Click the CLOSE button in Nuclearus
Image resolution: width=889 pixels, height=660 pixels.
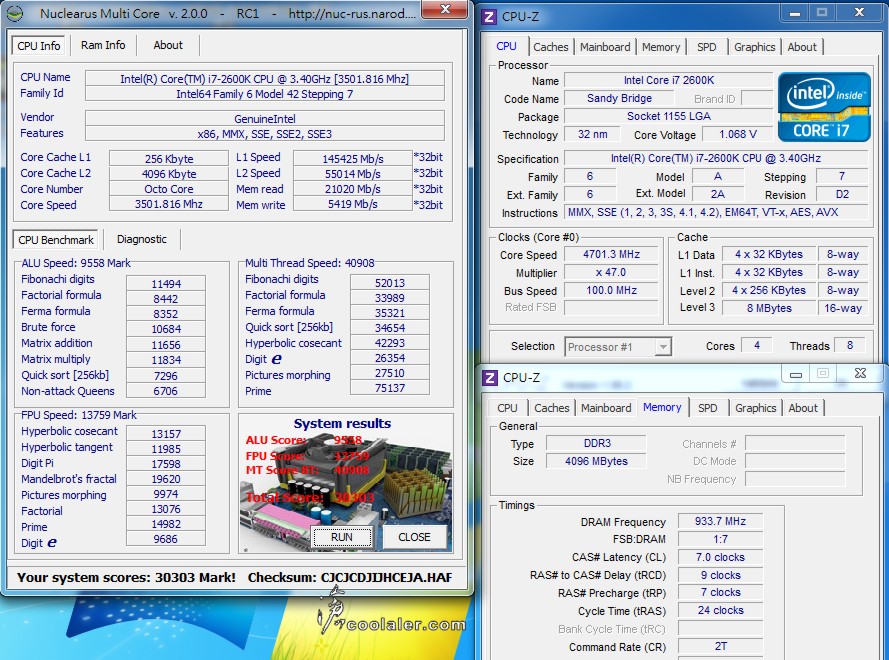click(414, 537)
